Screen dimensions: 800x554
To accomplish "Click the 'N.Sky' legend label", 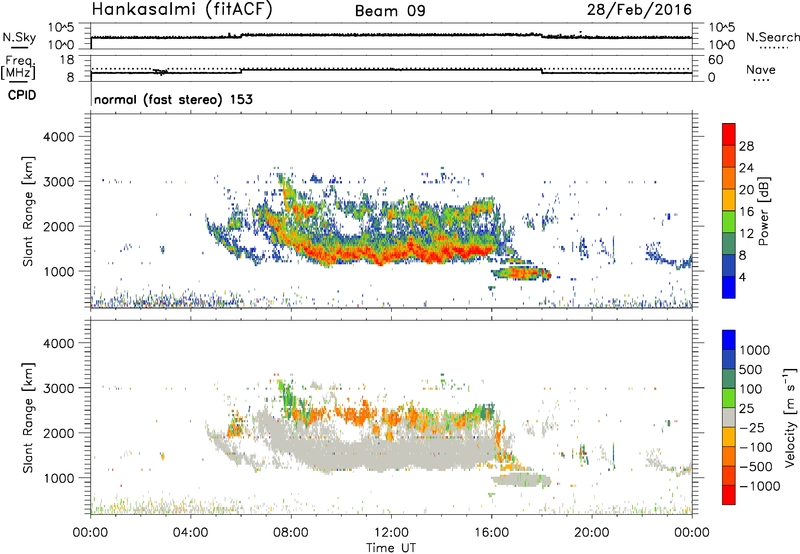I will point(19,37).
